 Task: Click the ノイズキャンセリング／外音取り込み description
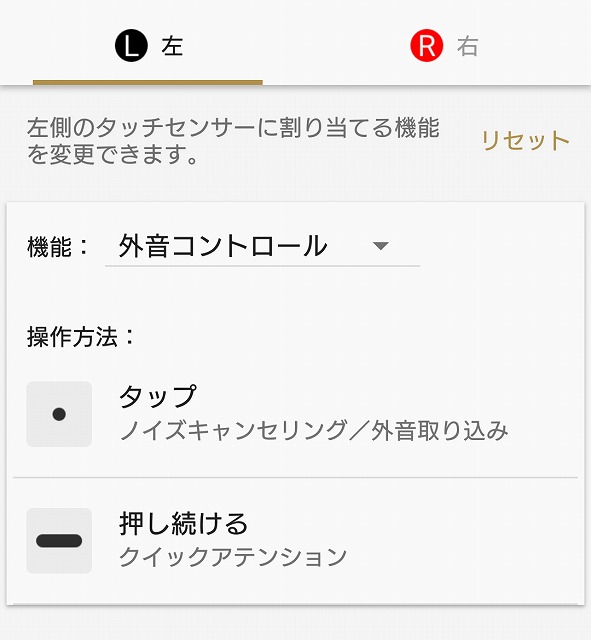tap(314, 430)
